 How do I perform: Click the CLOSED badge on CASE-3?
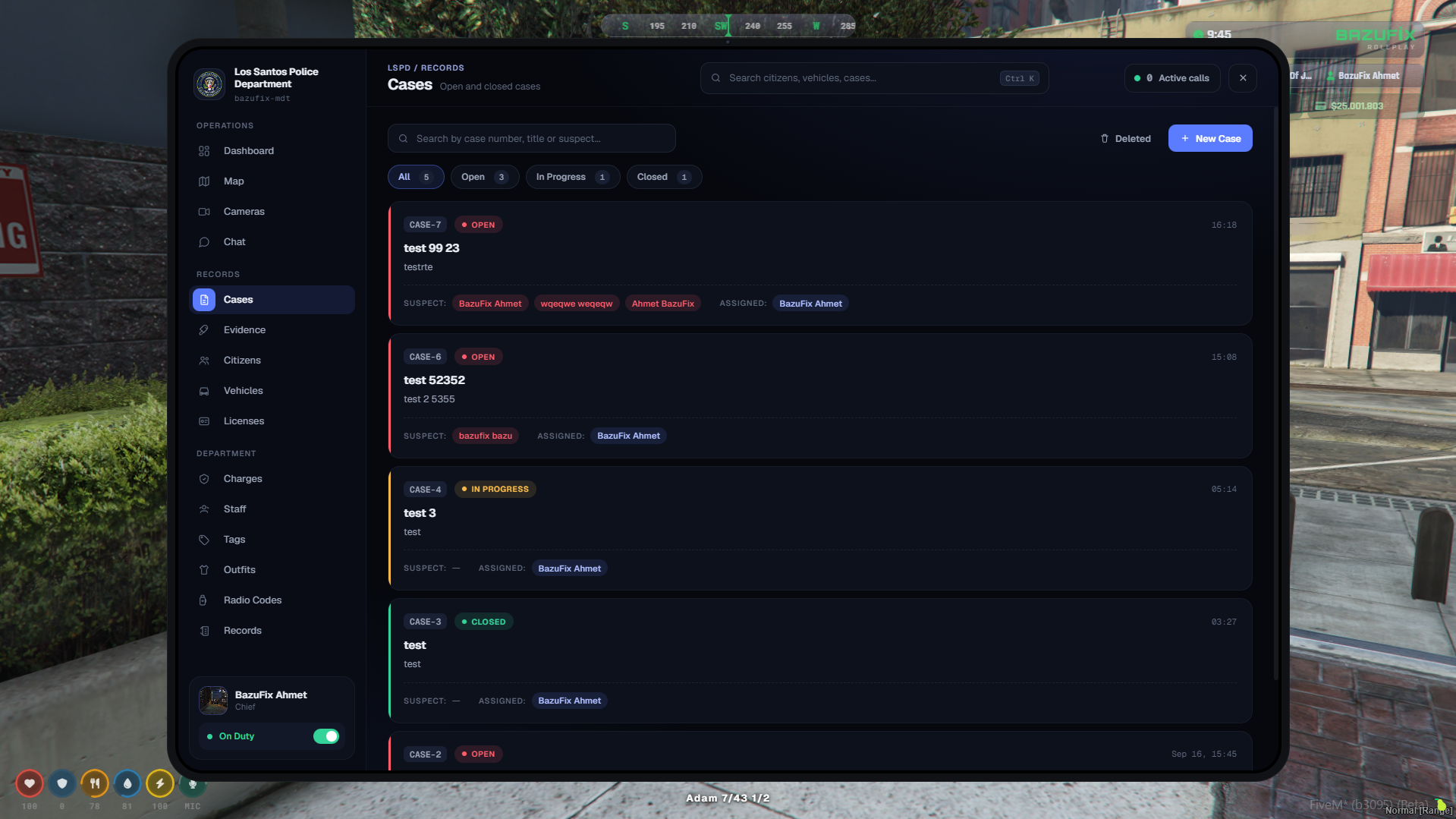[484, 622]
